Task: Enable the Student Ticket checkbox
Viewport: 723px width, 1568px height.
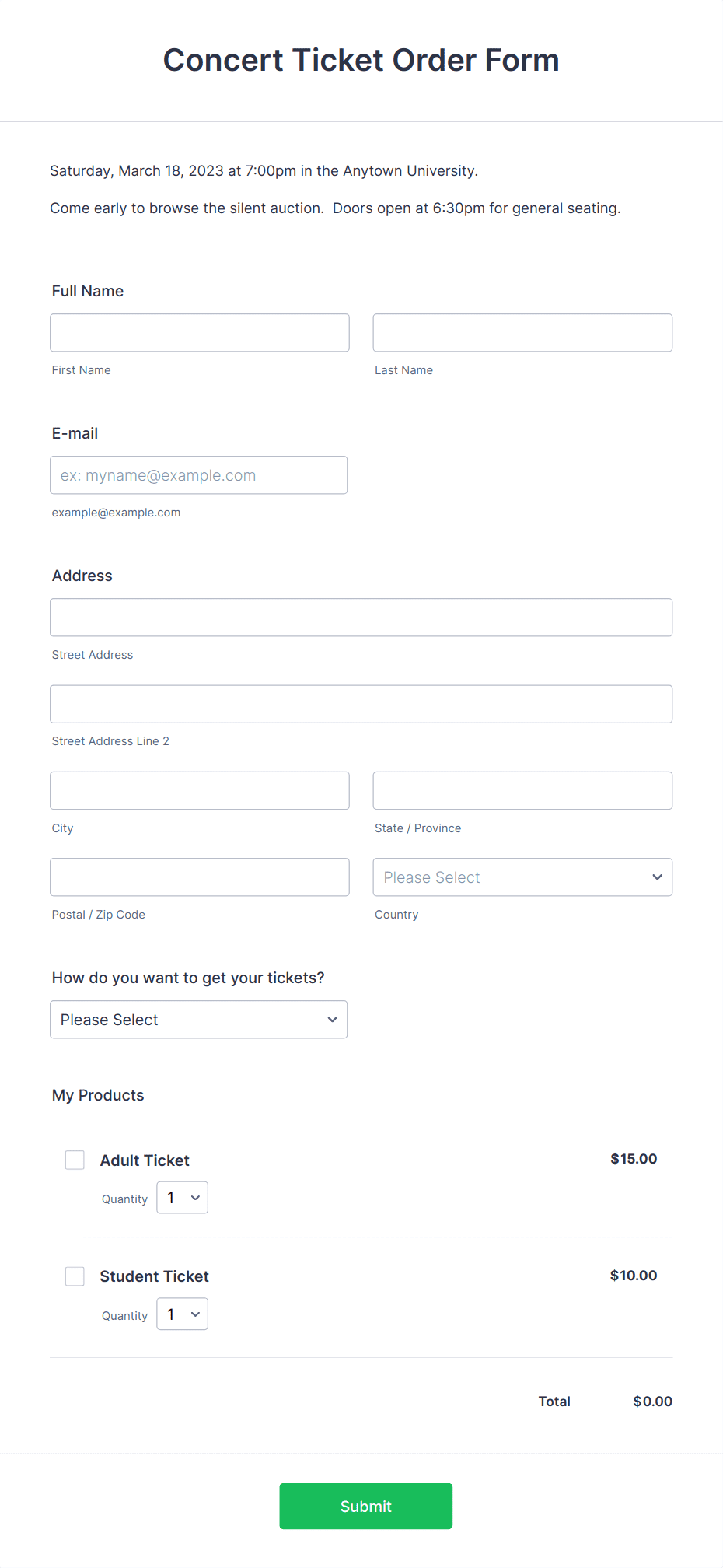Action: pos(75,1276)
